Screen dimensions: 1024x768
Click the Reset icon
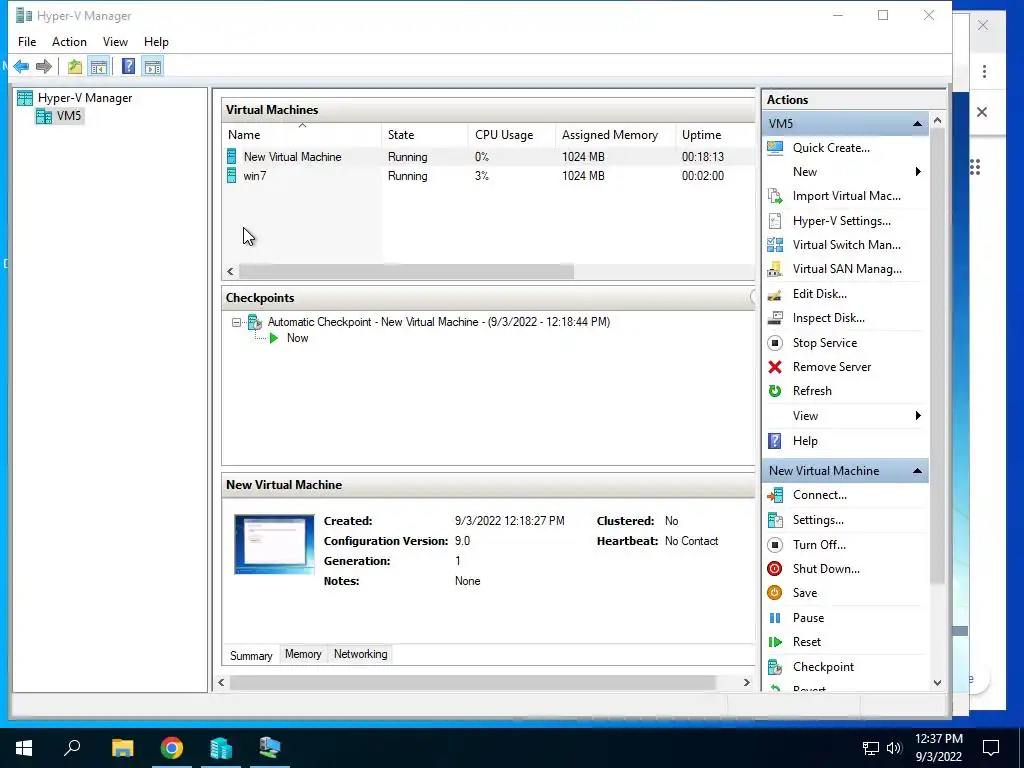pos(775,642)
